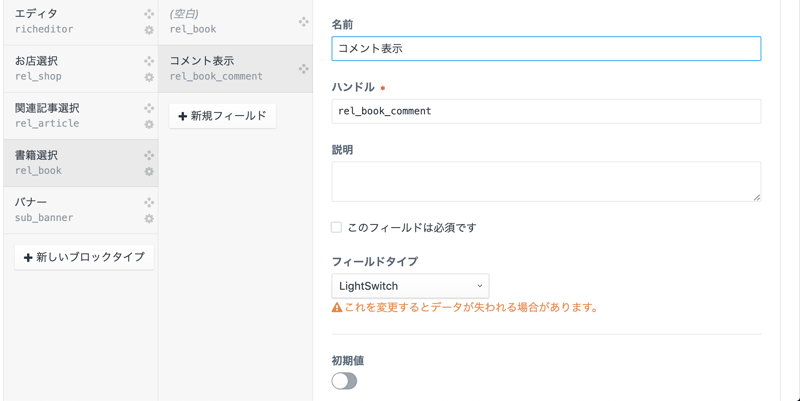Click the move handle of (空白) rel_book field
The height and width of the screenshot is (401, 800).
[304, 22]
